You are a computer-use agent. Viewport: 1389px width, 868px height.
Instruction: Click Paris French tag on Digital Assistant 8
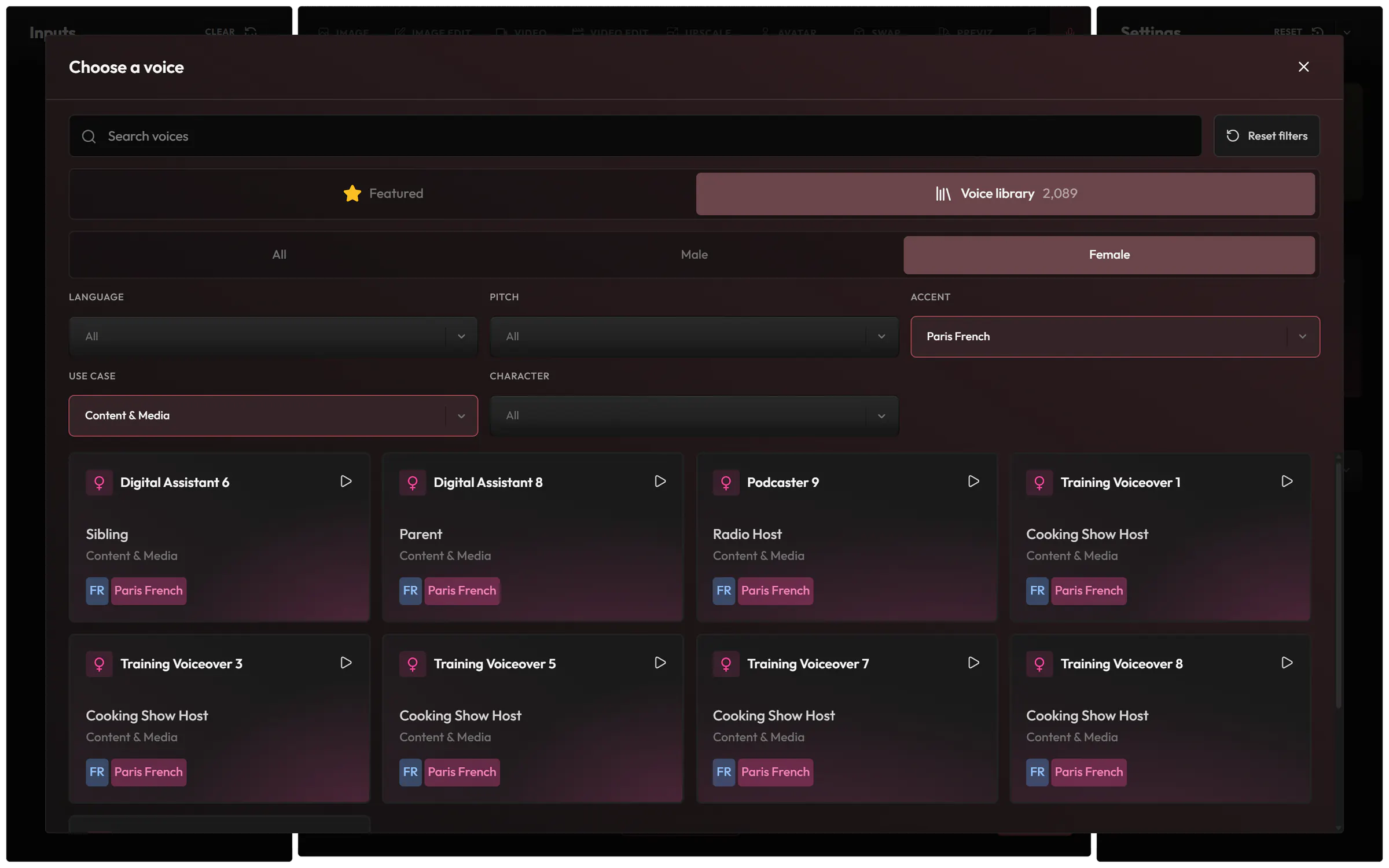pos(462,591)
